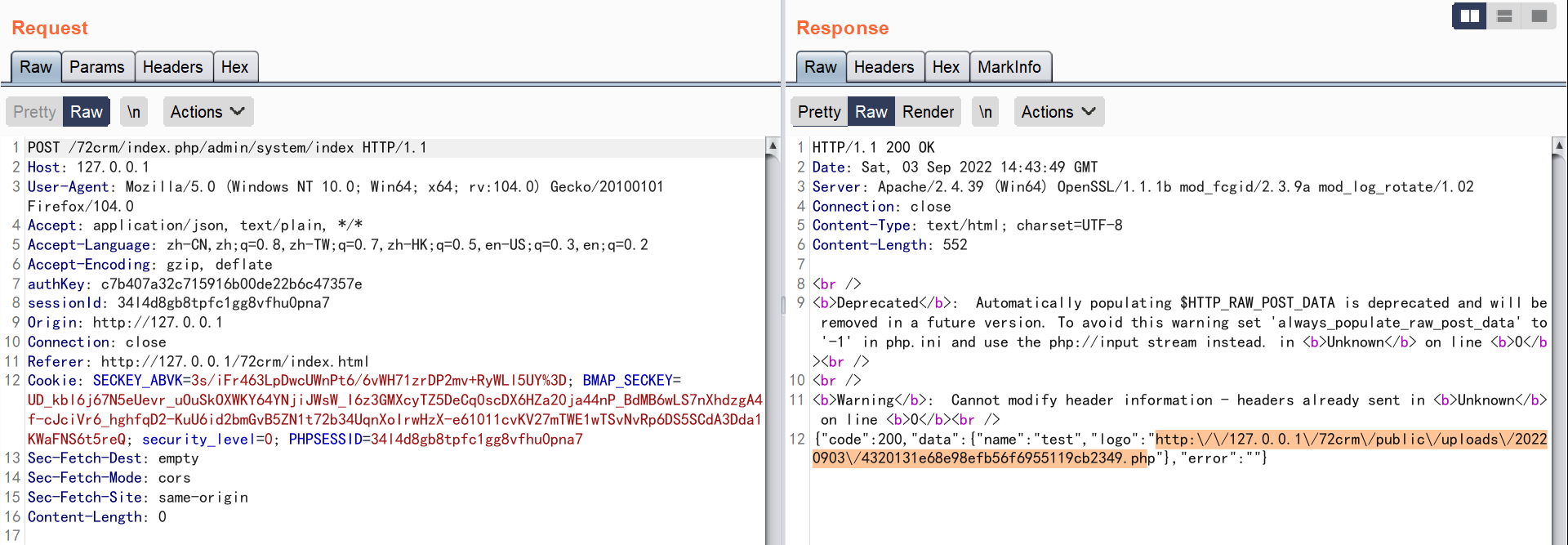Open response Actions dropdown
Screen dimensions: 1568x545
[x=1059, y=112]
